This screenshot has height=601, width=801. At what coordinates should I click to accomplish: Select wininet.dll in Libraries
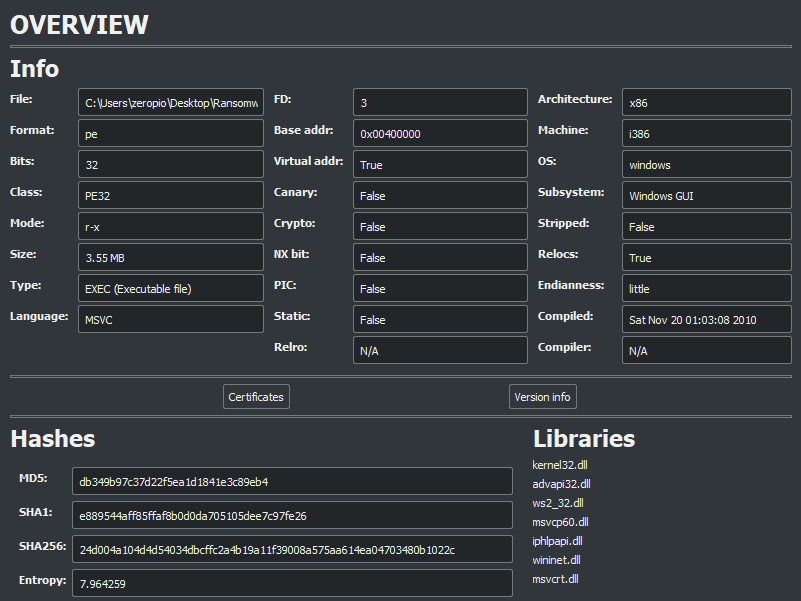point(556,560)
